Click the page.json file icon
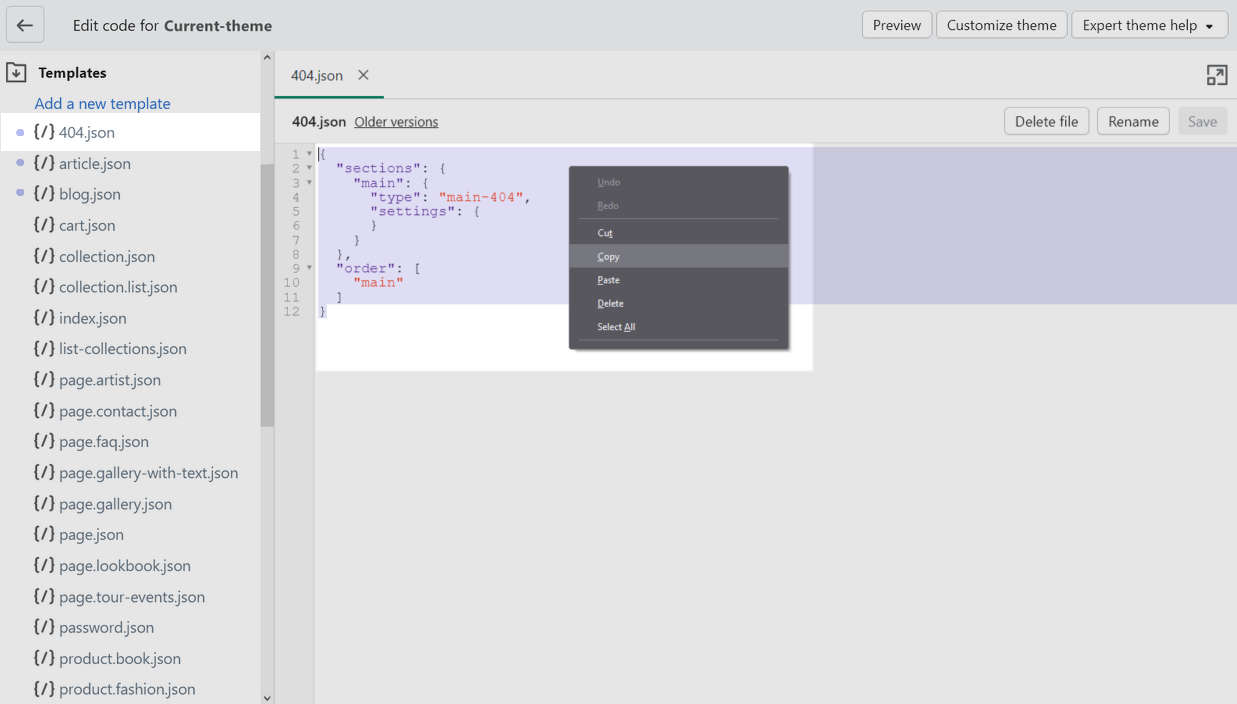1237x704 pixels. click(44, 534)
